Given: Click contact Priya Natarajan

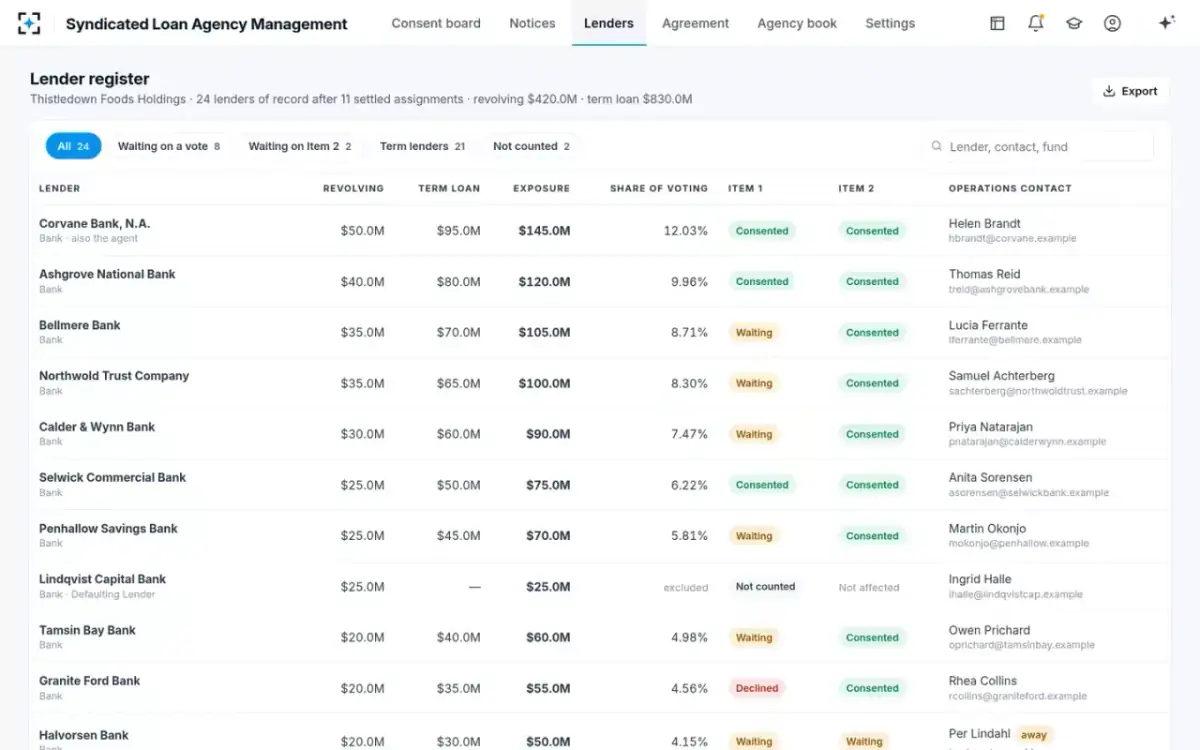Looking at the screenshot, I should [x=991, y=427].
